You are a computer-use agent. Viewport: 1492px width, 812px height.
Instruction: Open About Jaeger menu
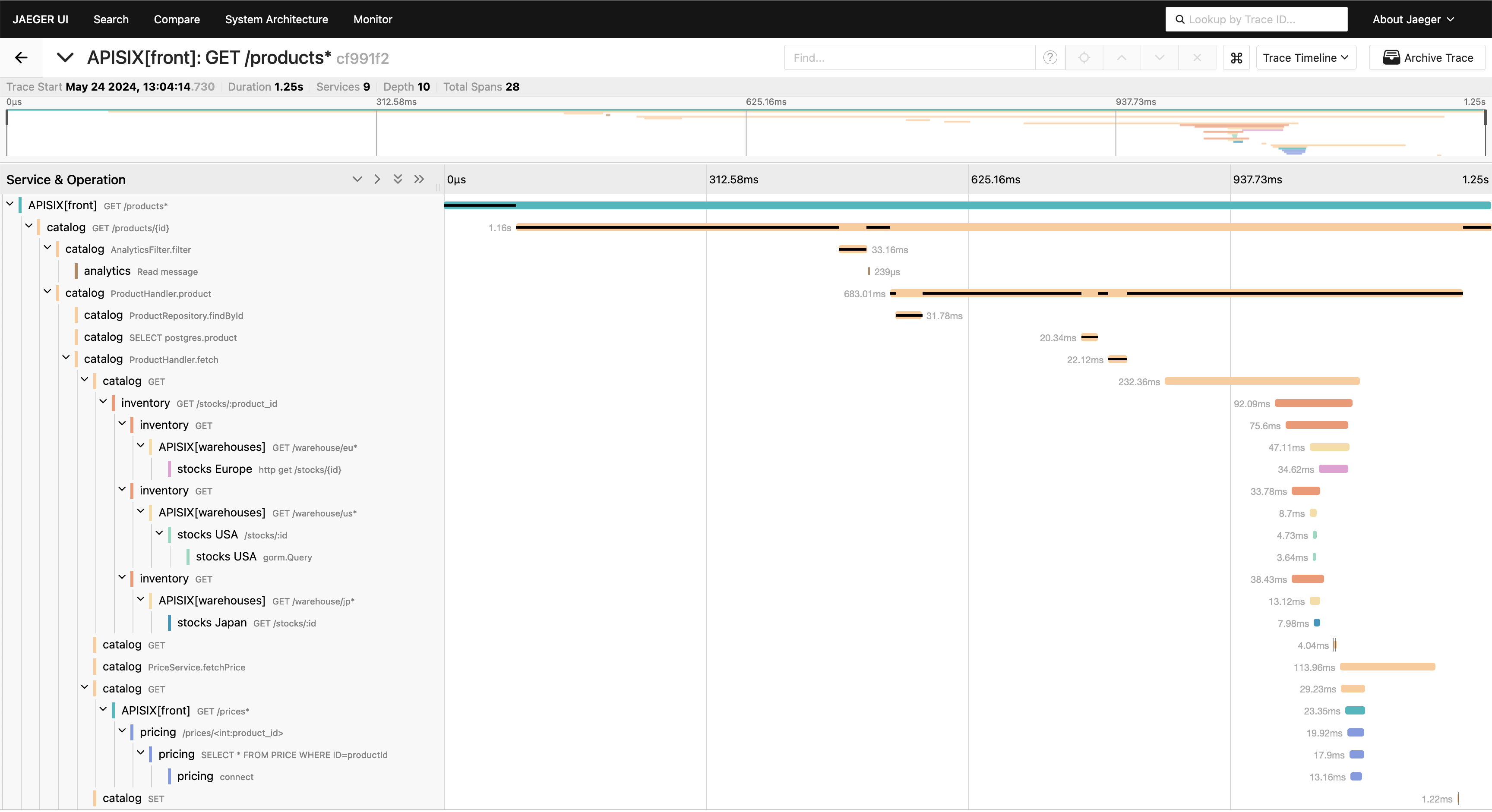click(1413, 19)
